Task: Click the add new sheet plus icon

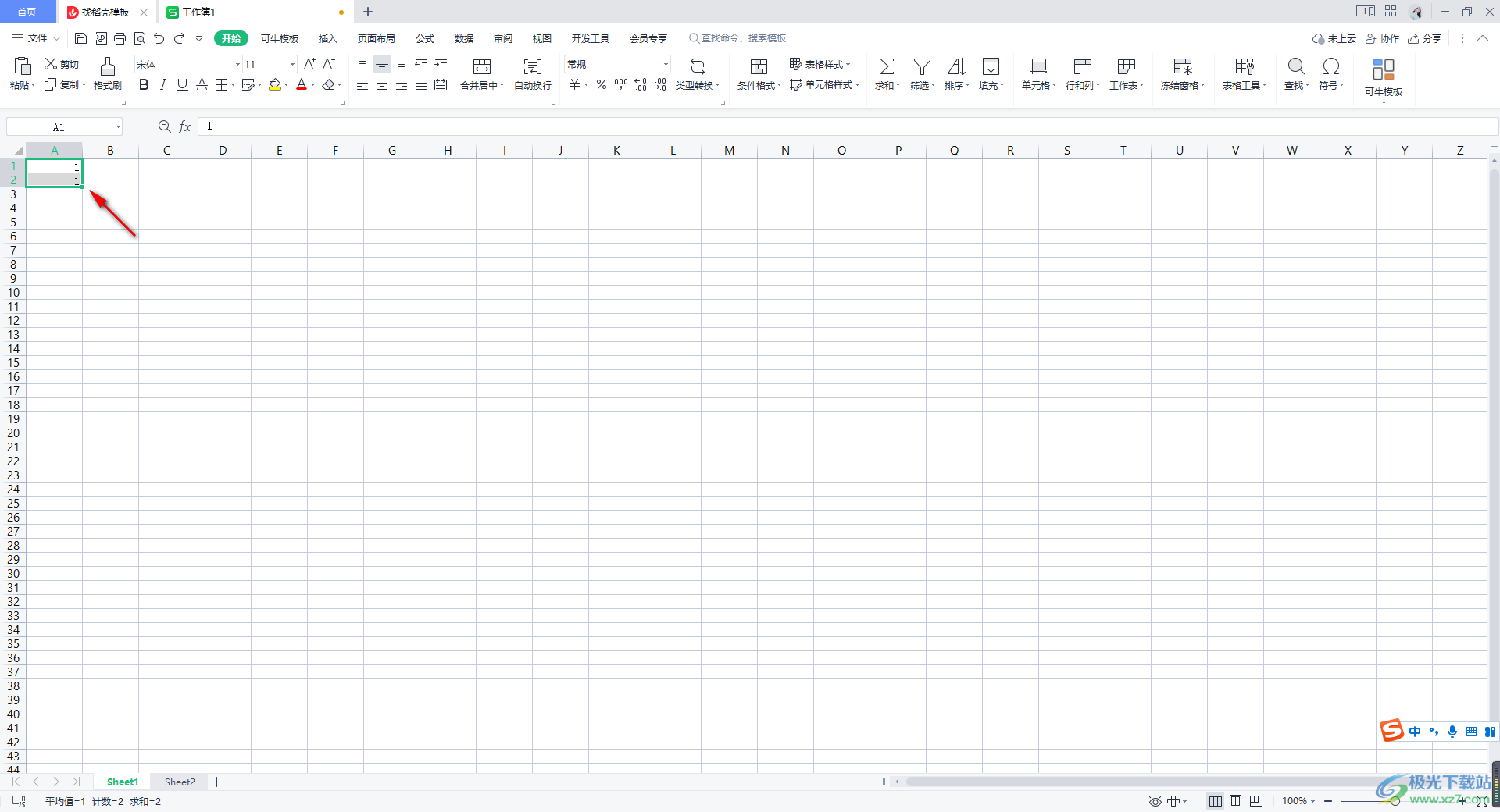Action: point(217,782)
